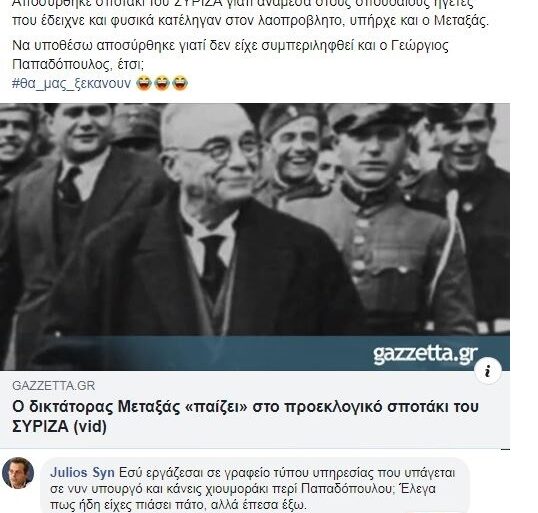Select Julios Syn's comment text bubble
538x513 pixels.
point(255,487)
